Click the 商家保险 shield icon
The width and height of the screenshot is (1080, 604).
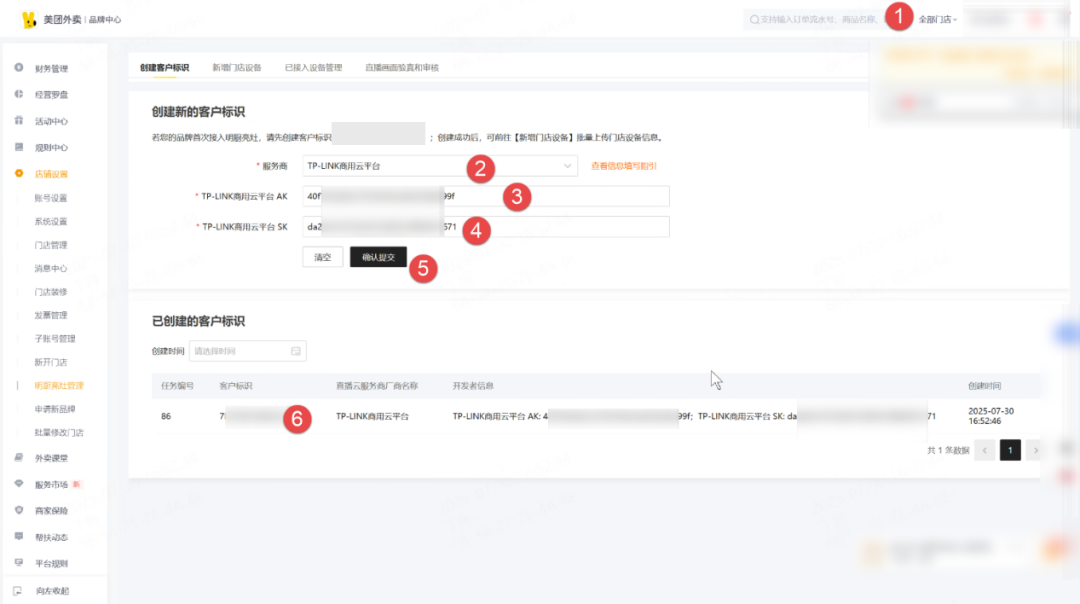tap(19, 510)
